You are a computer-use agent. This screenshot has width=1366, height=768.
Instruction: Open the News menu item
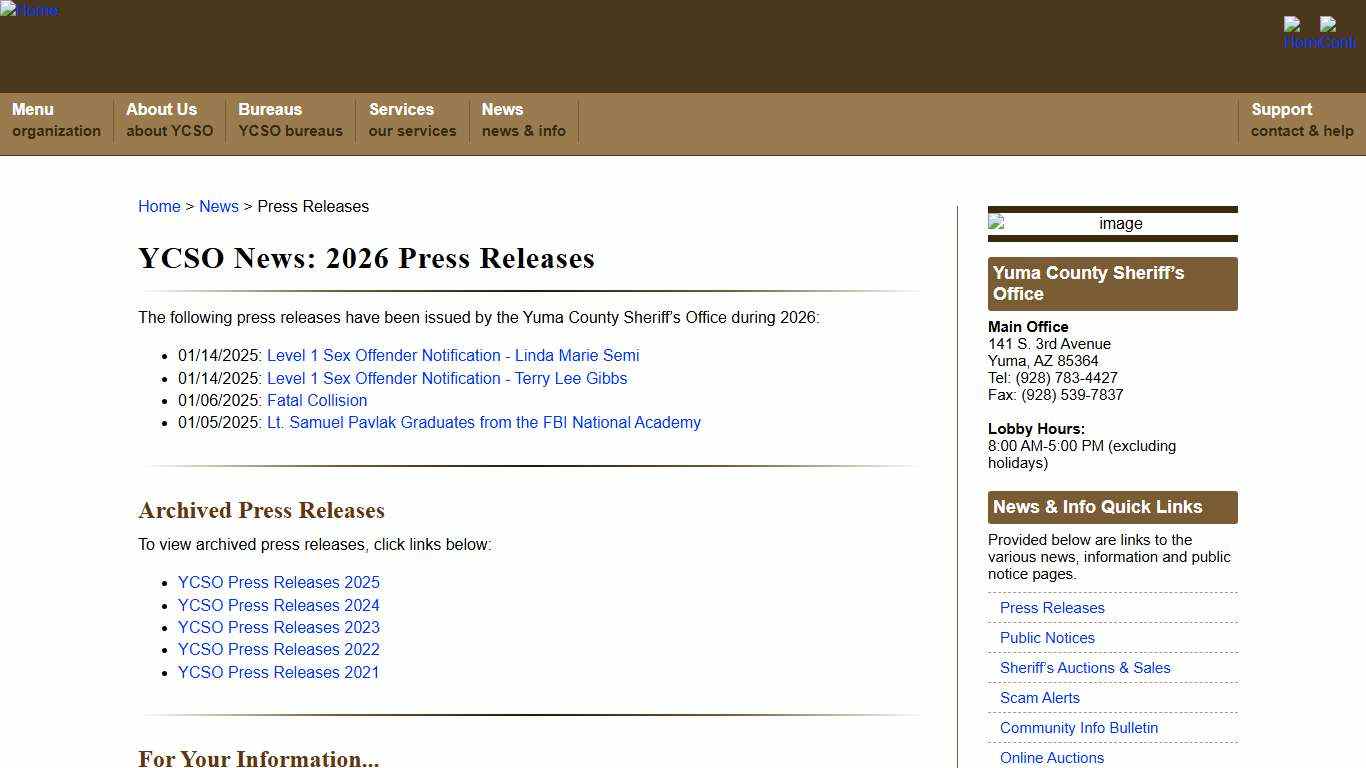click(523, 120)
